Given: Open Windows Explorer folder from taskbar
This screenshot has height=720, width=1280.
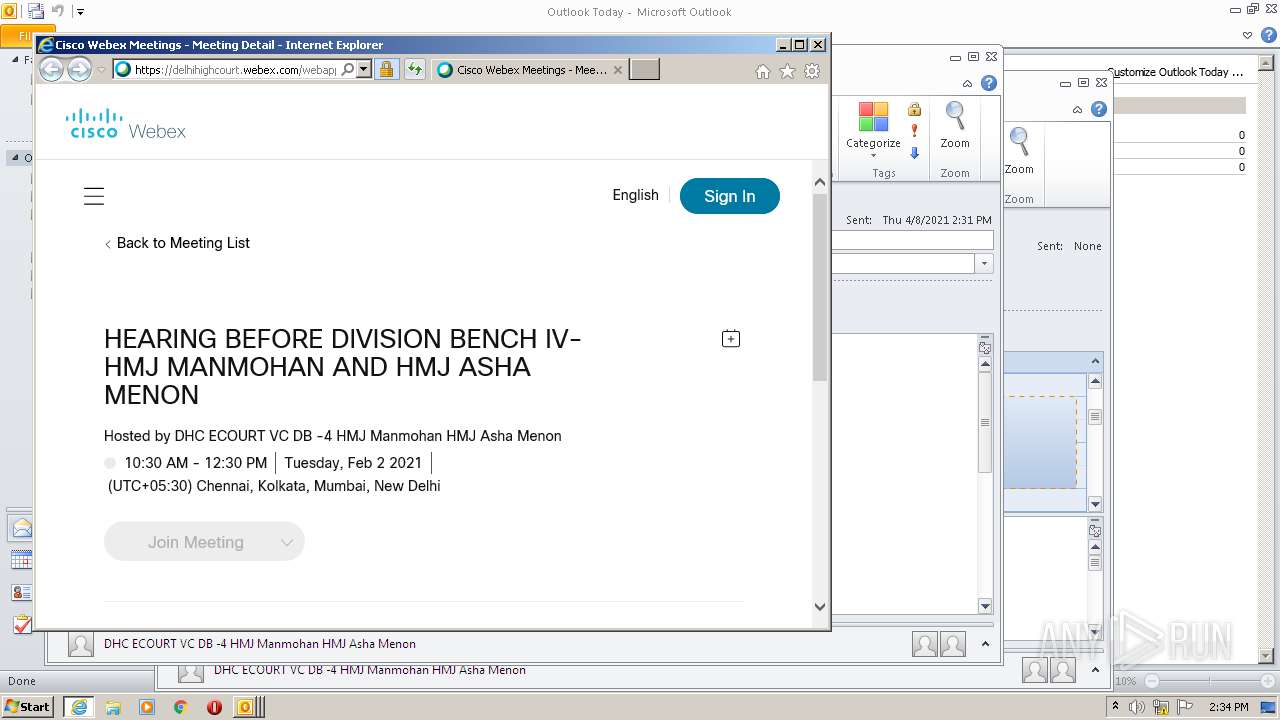Looking at the screenshot, I should (x=113, y=707).
